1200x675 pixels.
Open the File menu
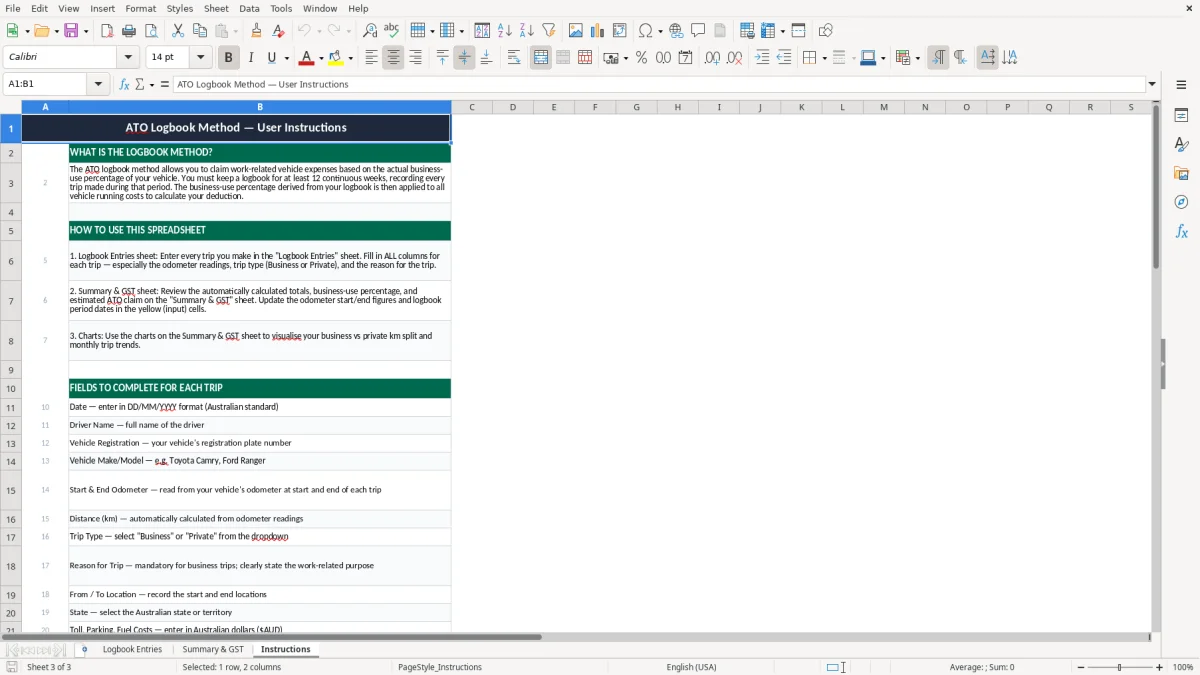tap(13, 8)
